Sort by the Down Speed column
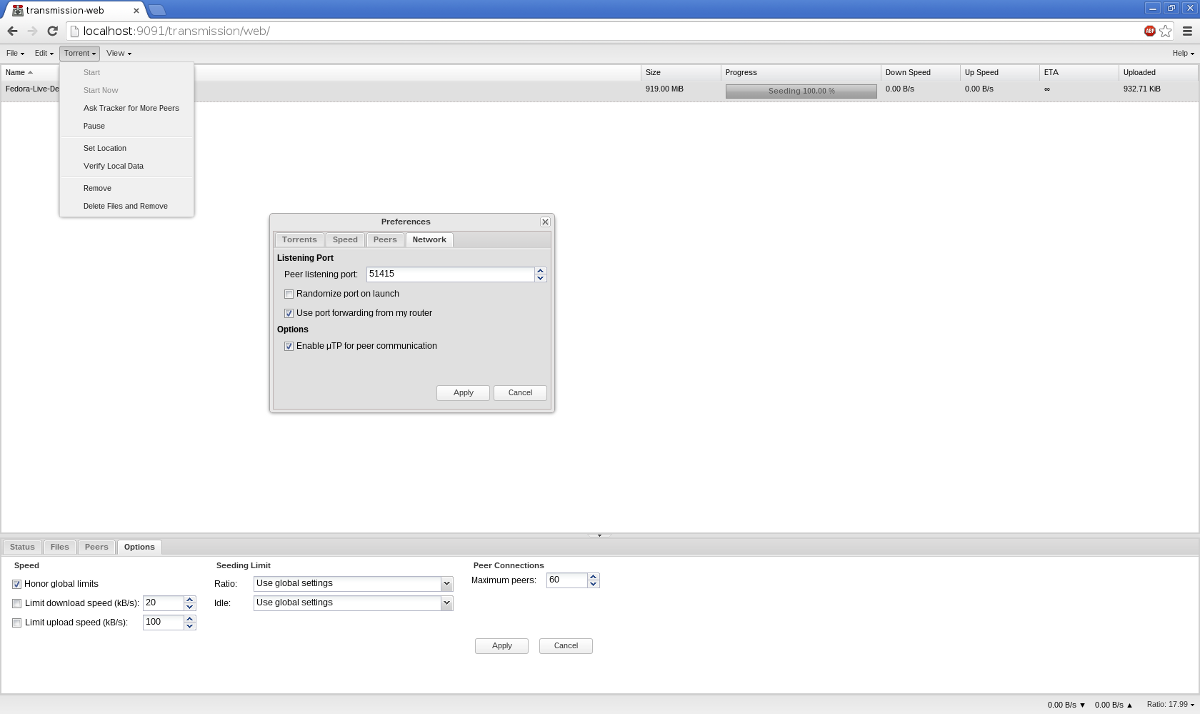The image size is (1200, 714). 921,72
